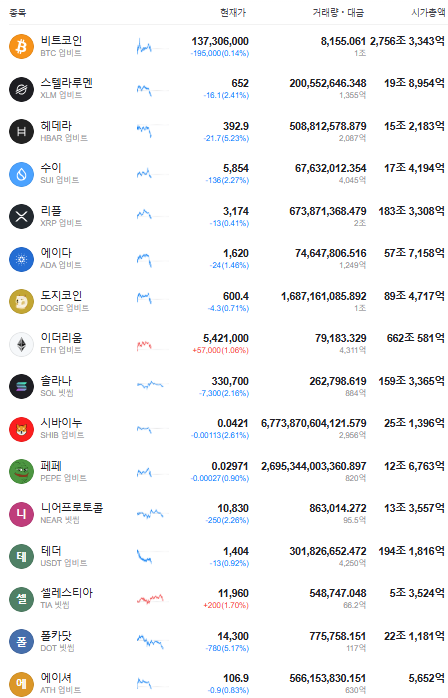Viewport: 448px width, 698px height.
Task: Open the 리플 coin name link
Action: [51, 211]
